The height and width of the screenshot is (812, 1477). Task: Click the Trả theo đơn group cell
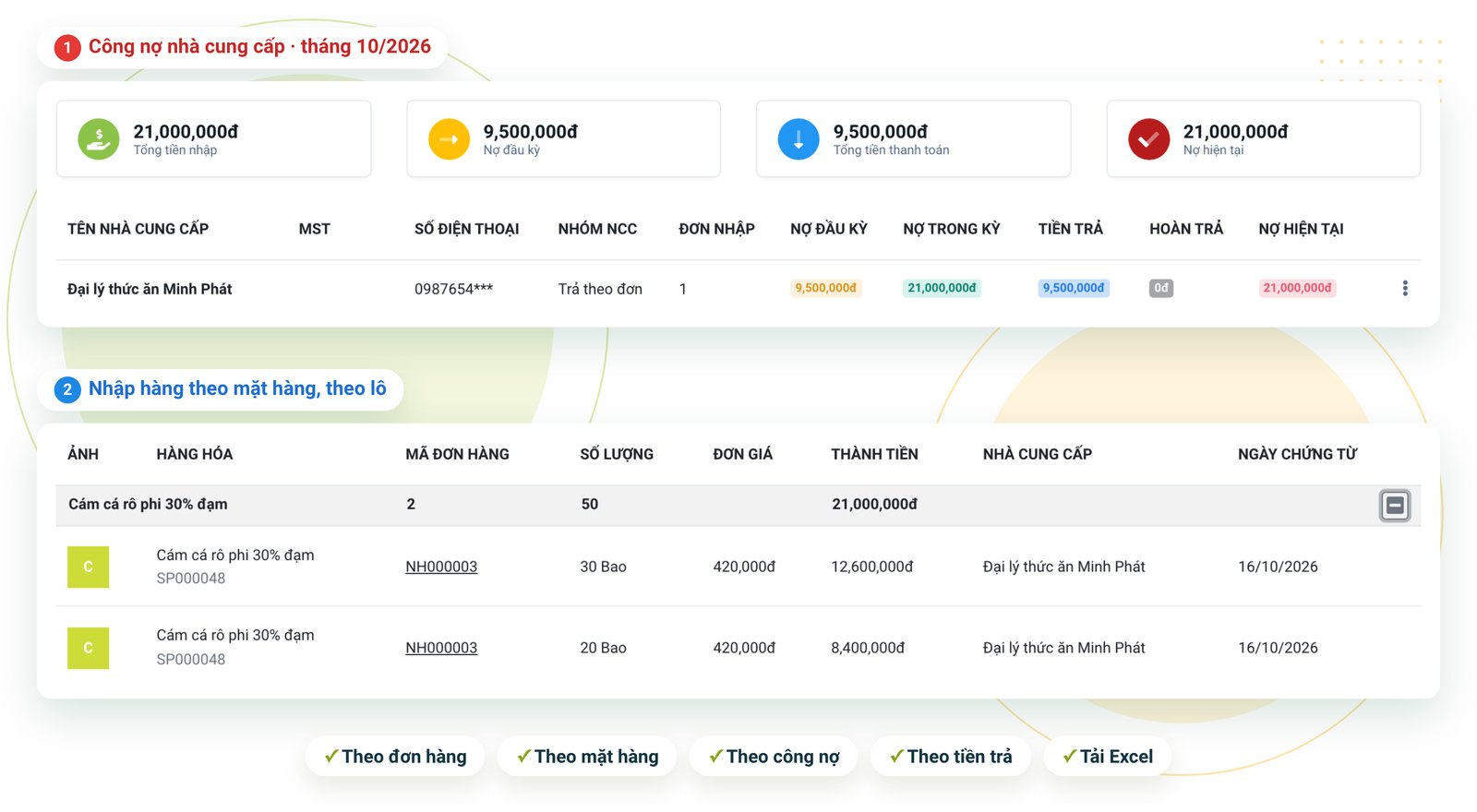click(x=600, y=289)
